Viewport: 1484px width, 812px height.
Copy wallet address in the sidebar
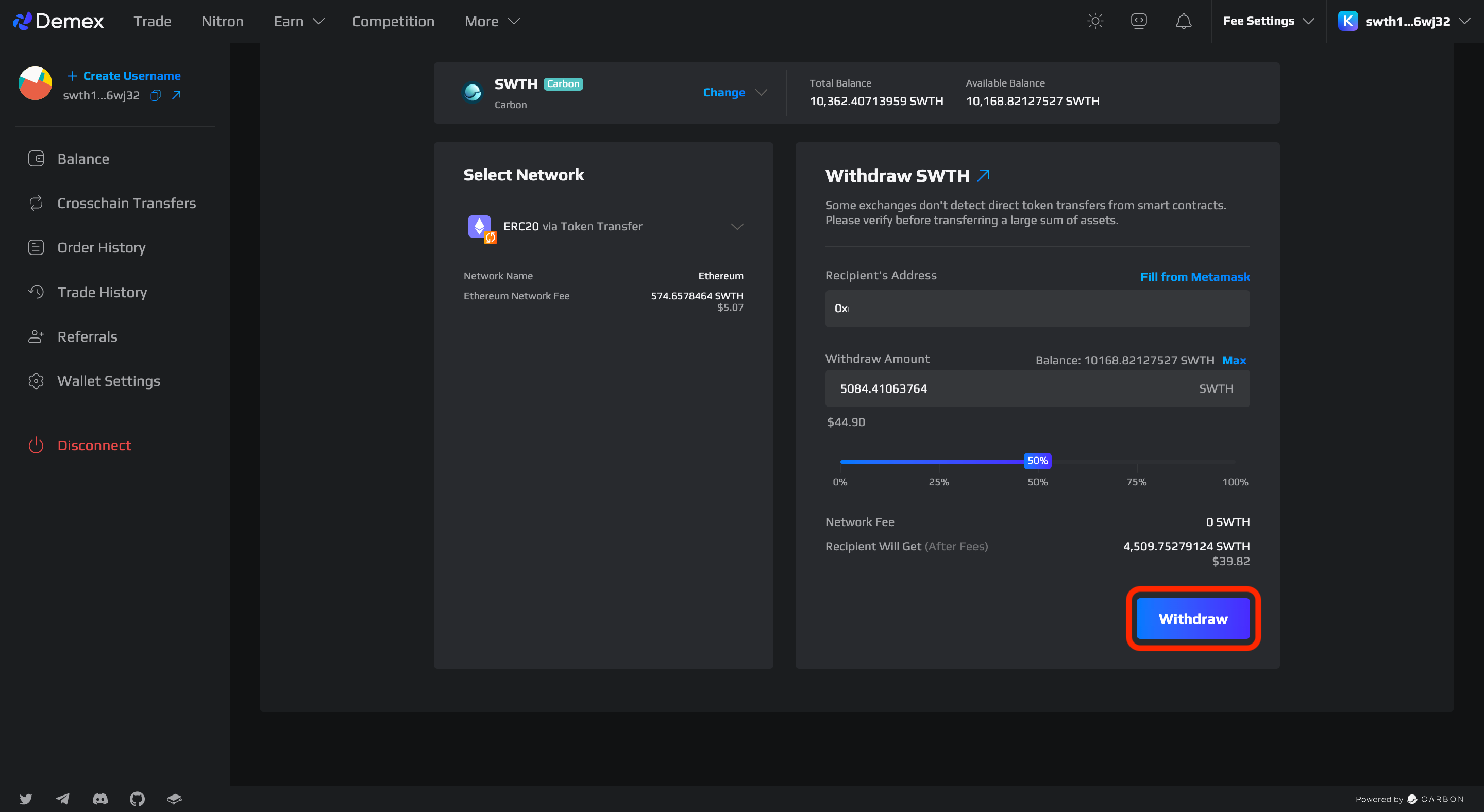click(156, 95)
